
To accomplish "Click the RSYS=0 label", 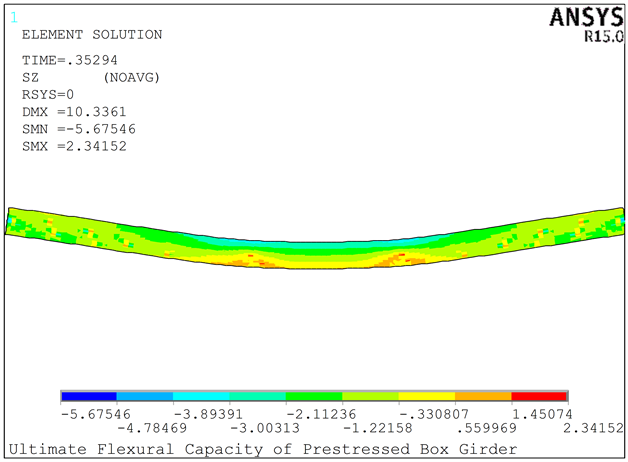I will pyautogui.click(x=50, y=95).
